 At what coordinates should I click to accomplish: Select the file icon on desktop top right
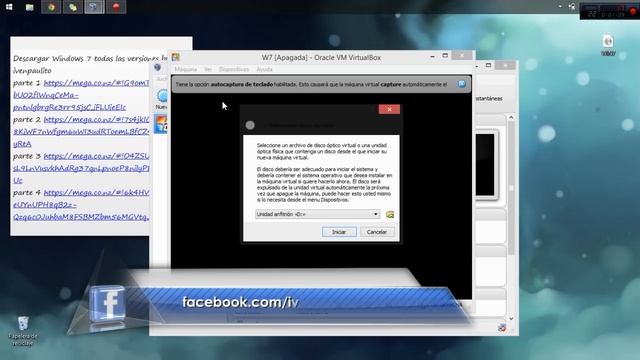[608, 45]
